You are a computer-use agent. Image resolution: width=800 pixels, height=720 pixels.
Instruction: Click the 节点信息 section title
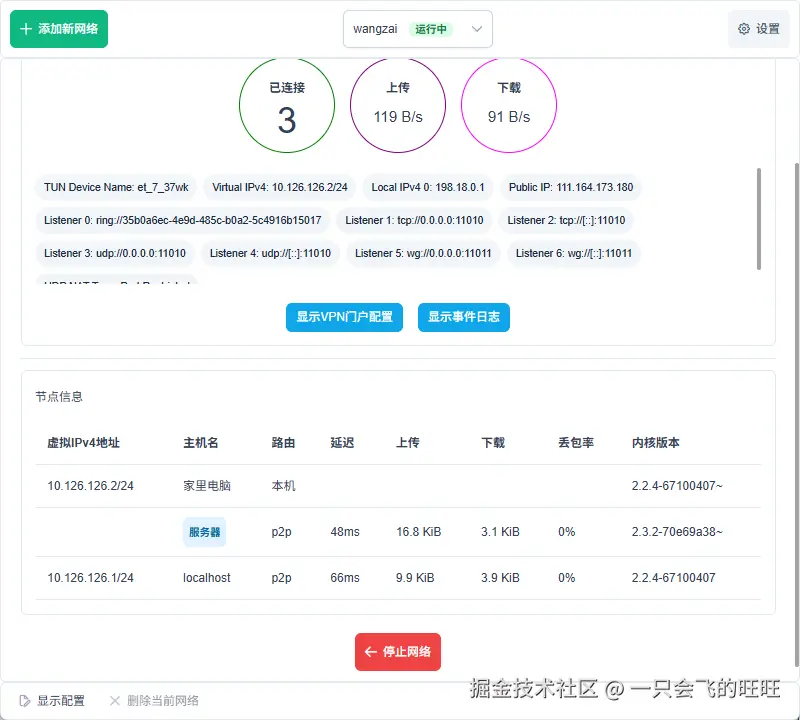(59, 396)
